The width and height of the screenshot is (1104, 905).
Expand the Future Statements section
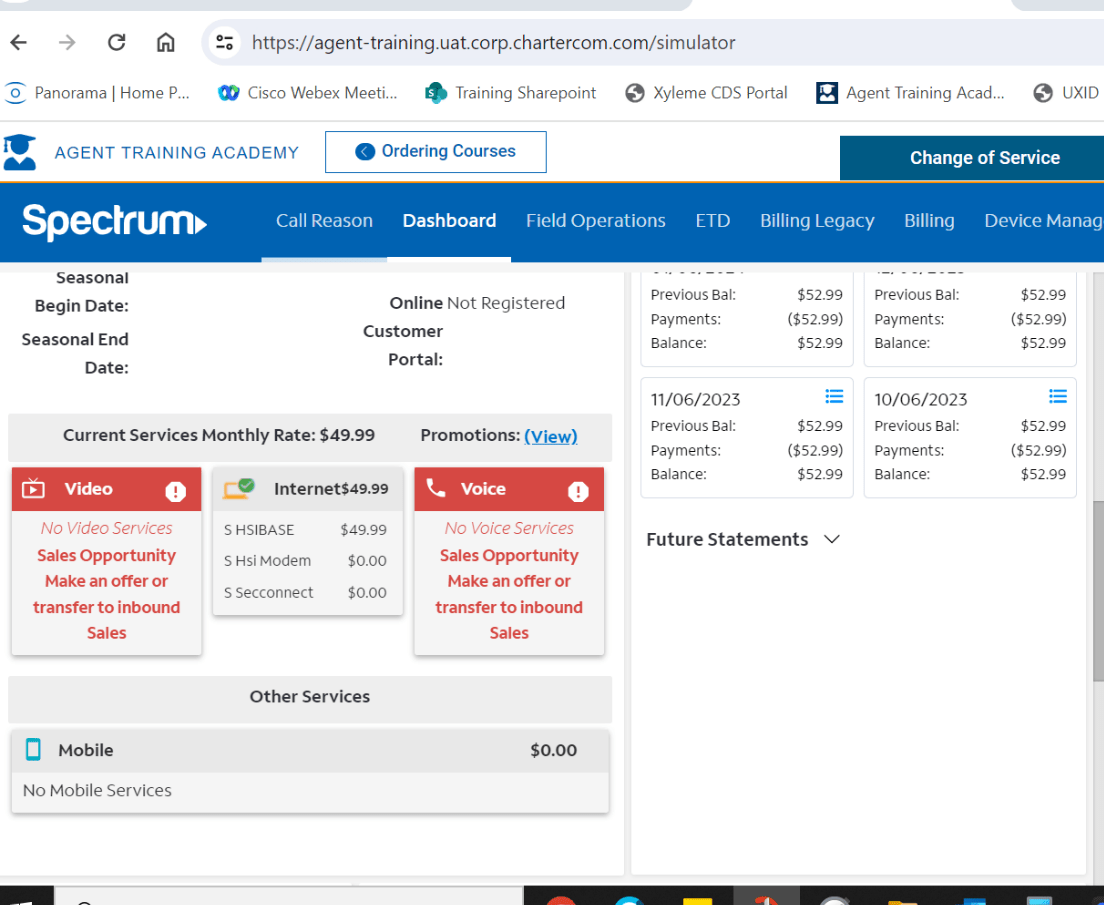[x=831, y=539]
